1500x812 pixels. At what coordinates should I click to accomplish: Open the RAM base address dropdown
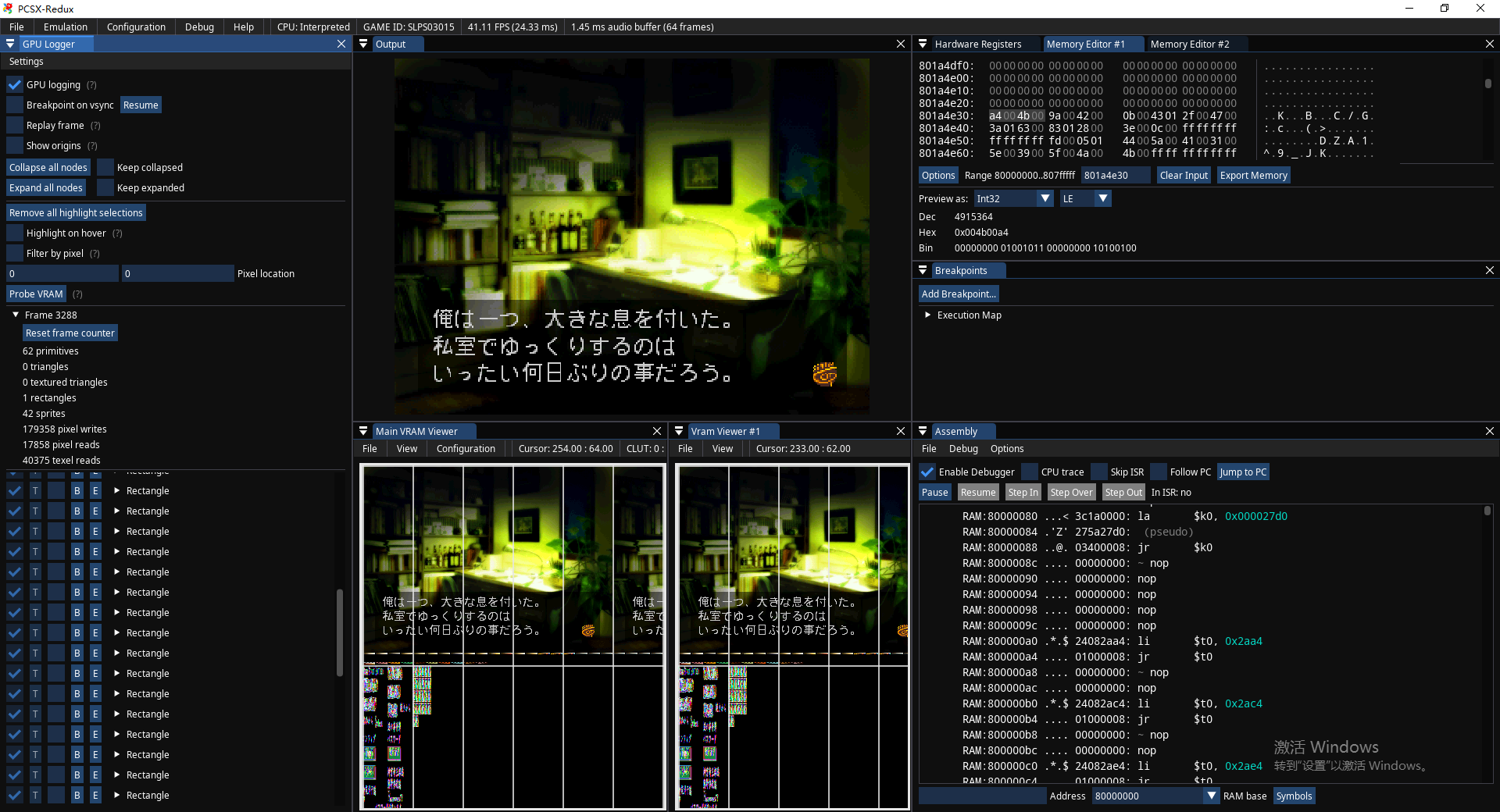[x=1212, y=796]
